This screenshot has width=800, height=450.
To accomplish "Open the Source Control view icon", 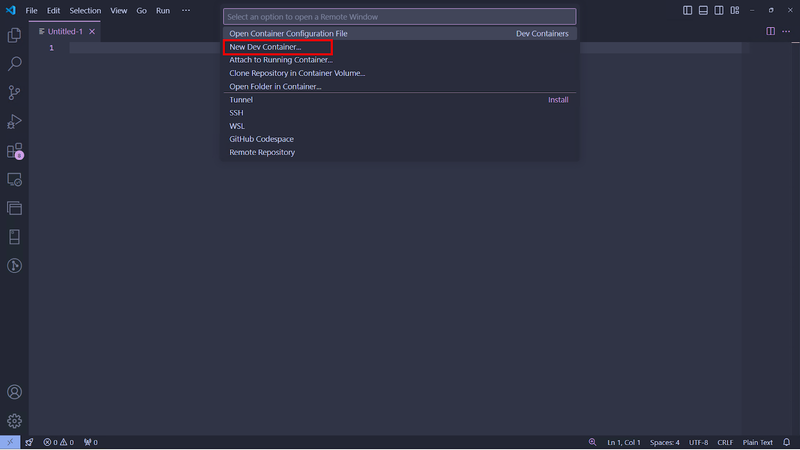I will (x=14, y=92).
